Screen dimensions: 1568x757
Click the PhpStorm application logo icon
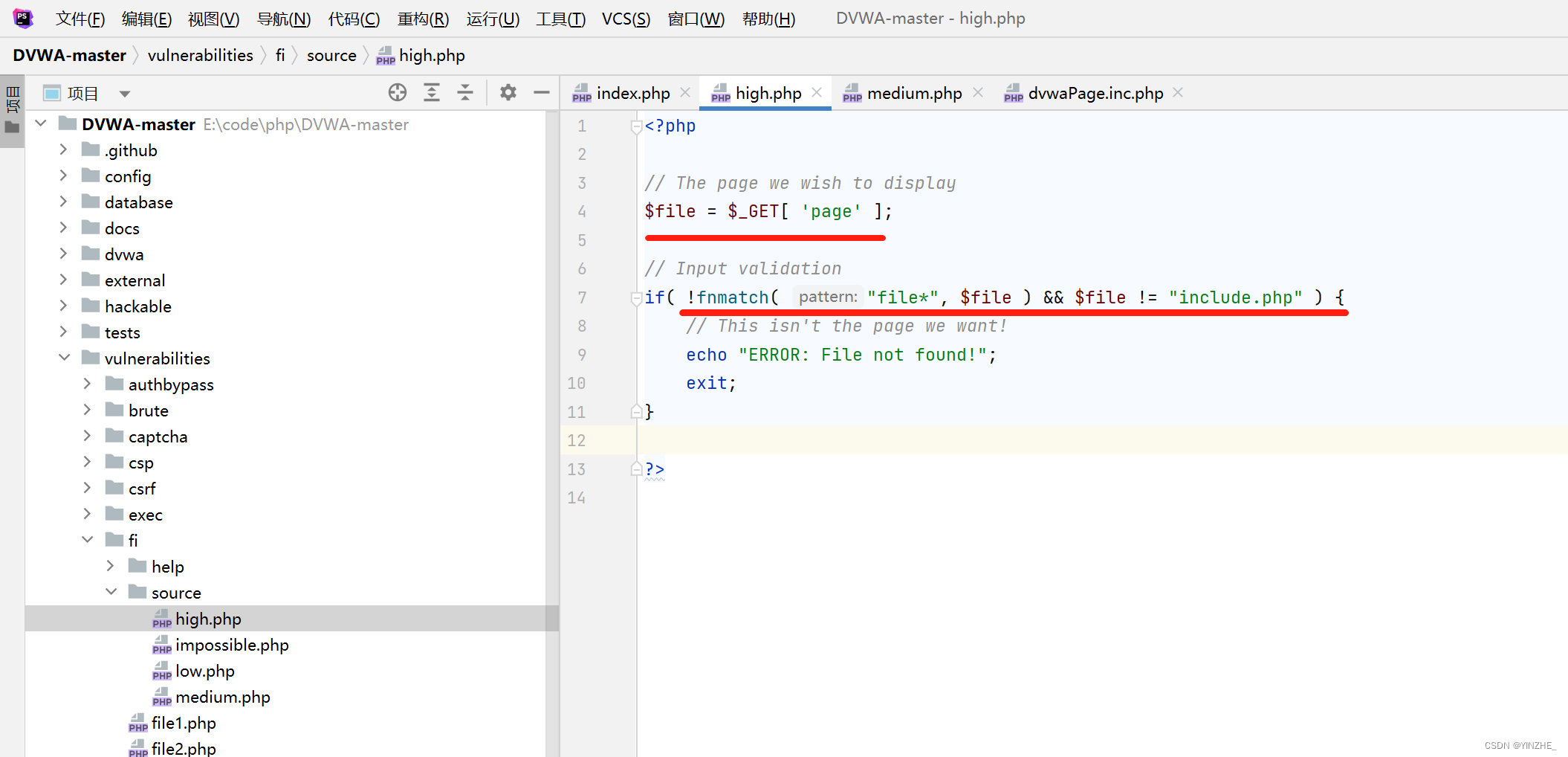point(23,18)
